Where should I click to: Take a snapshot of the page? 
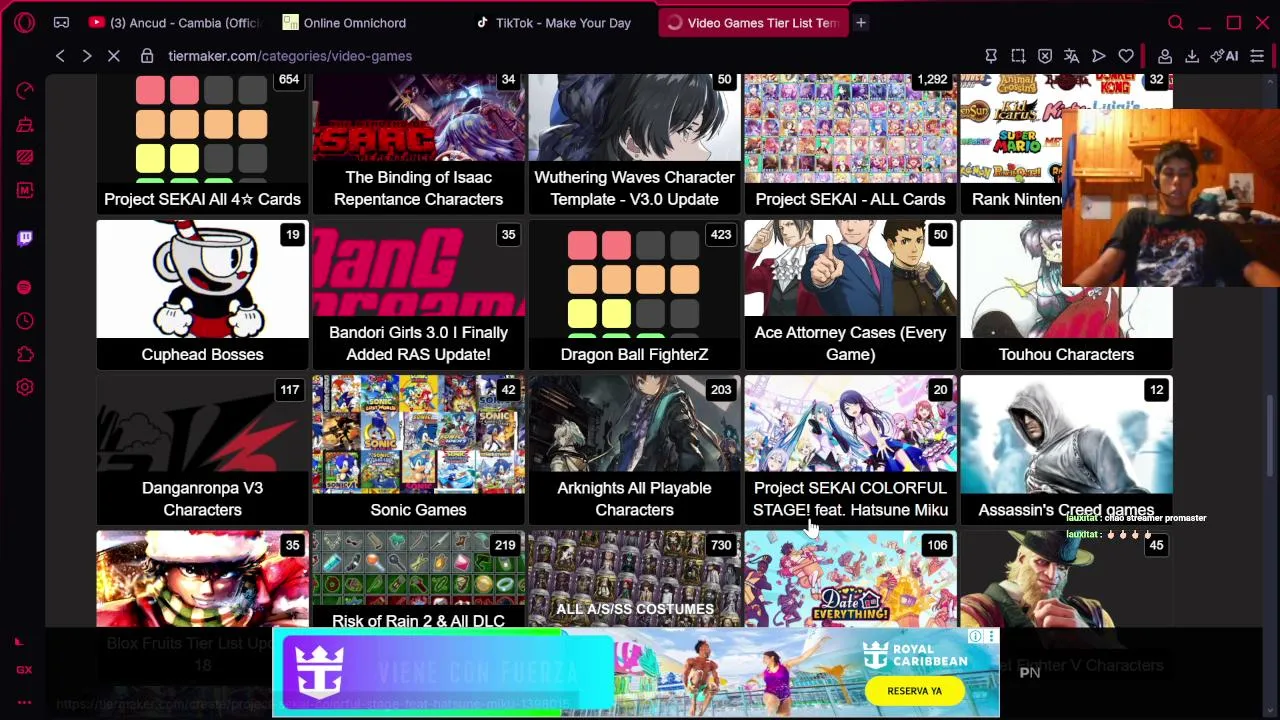click(1018, 56)
